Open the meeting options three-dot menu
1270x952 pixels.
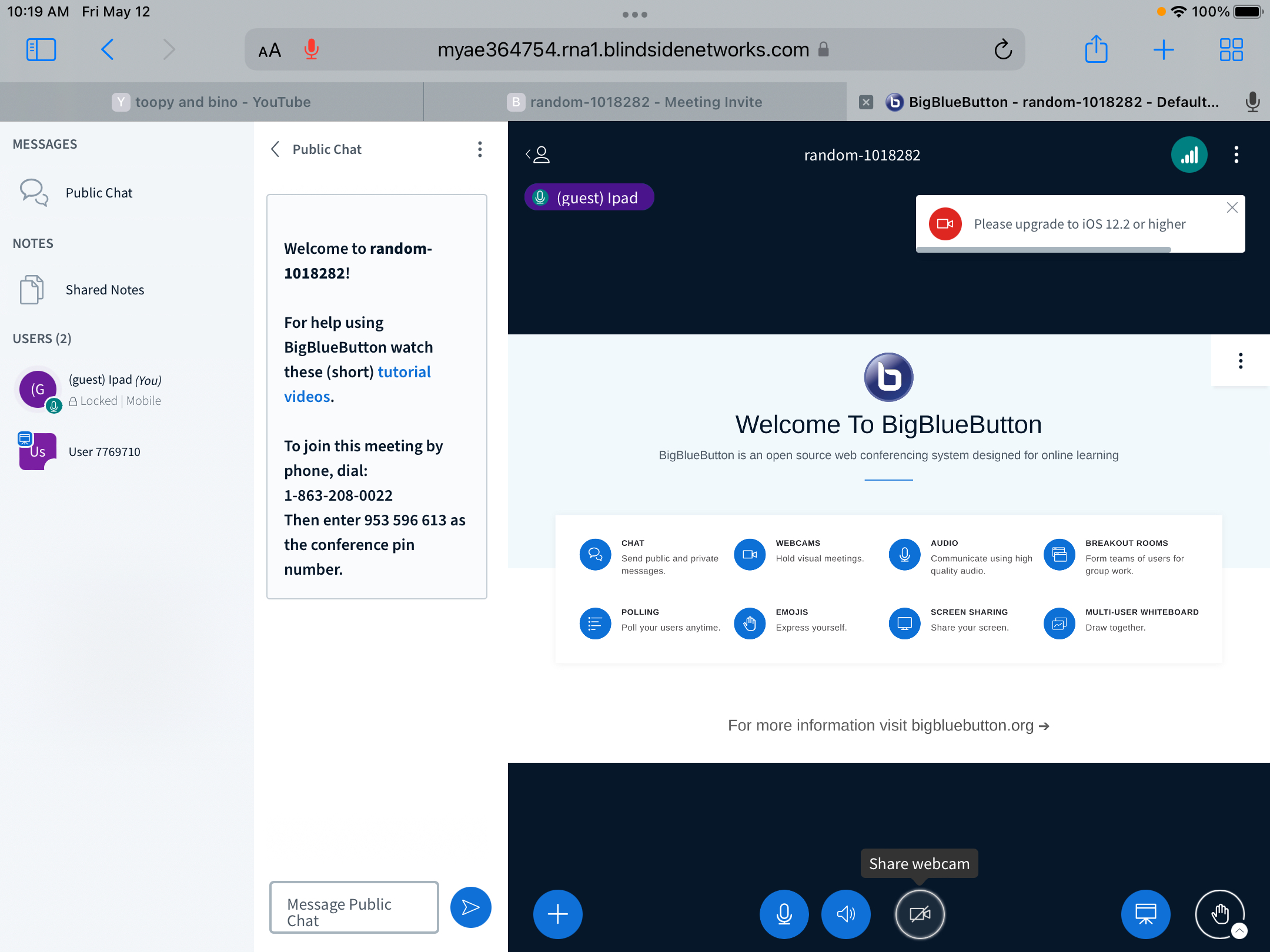click(1236, 155)
